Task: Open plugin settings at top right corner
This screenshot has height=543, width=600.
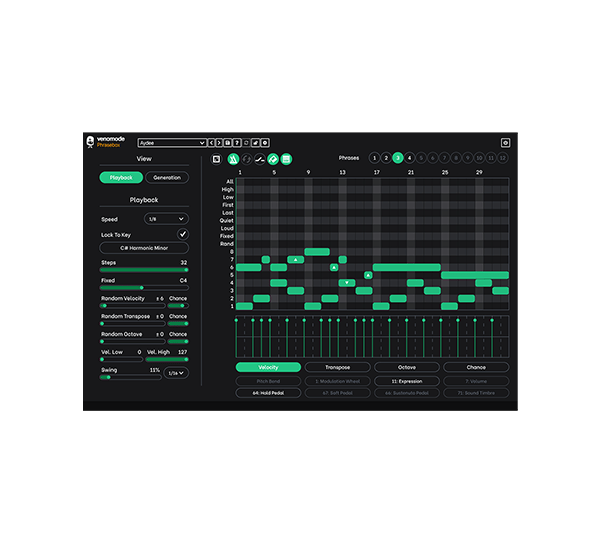Action: [505, 143]
